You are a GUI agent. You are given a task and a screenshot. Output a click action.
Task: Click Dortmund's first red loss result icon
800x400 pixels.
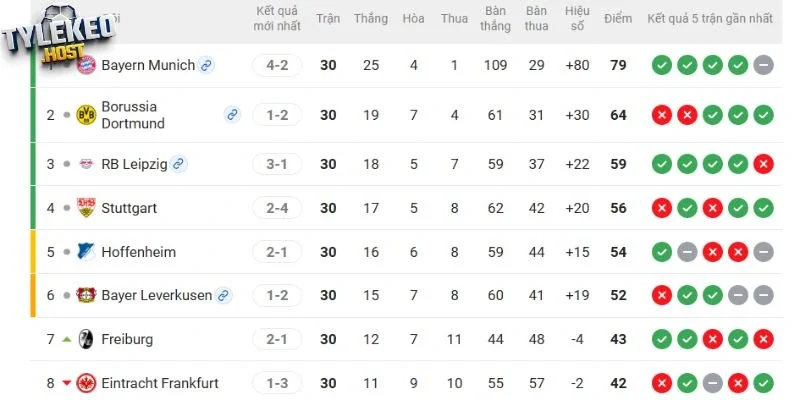coord(661,115)
